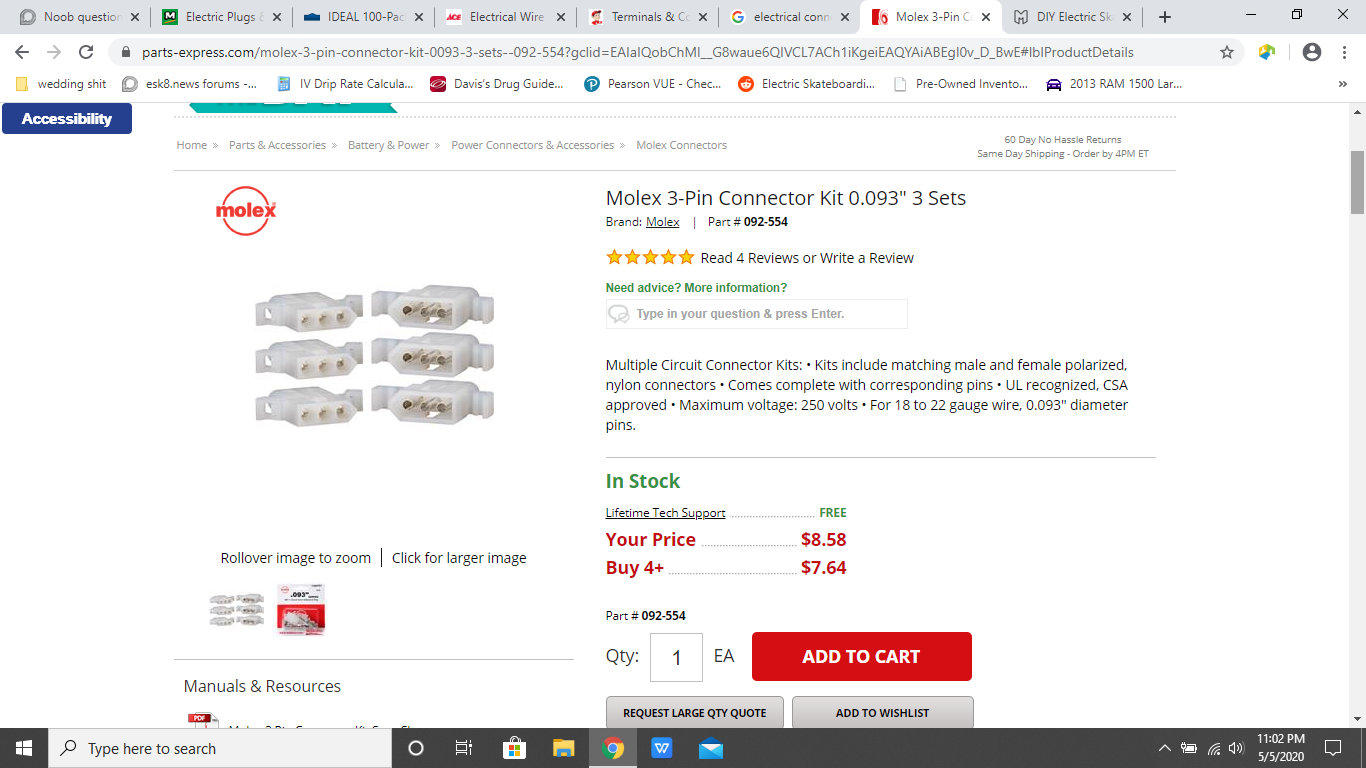1366x768 pixels.
Task: Launch Microsoft Store from the taskbar
Action: 514,748
